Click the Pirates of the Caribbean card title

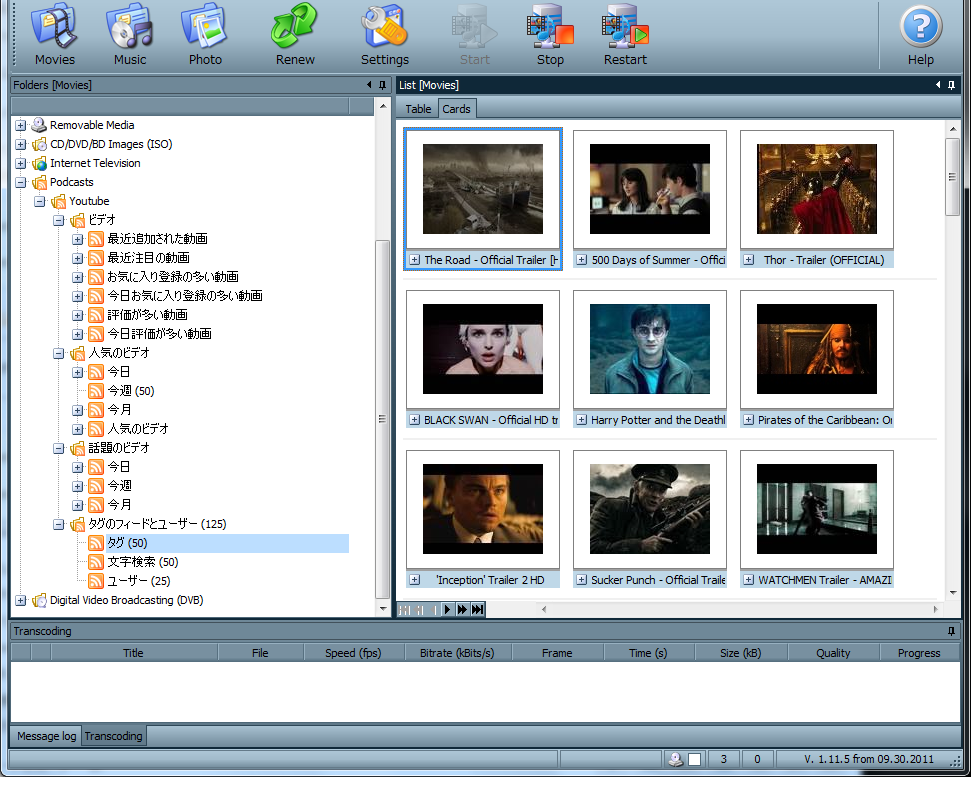click(x=825, y=420)
